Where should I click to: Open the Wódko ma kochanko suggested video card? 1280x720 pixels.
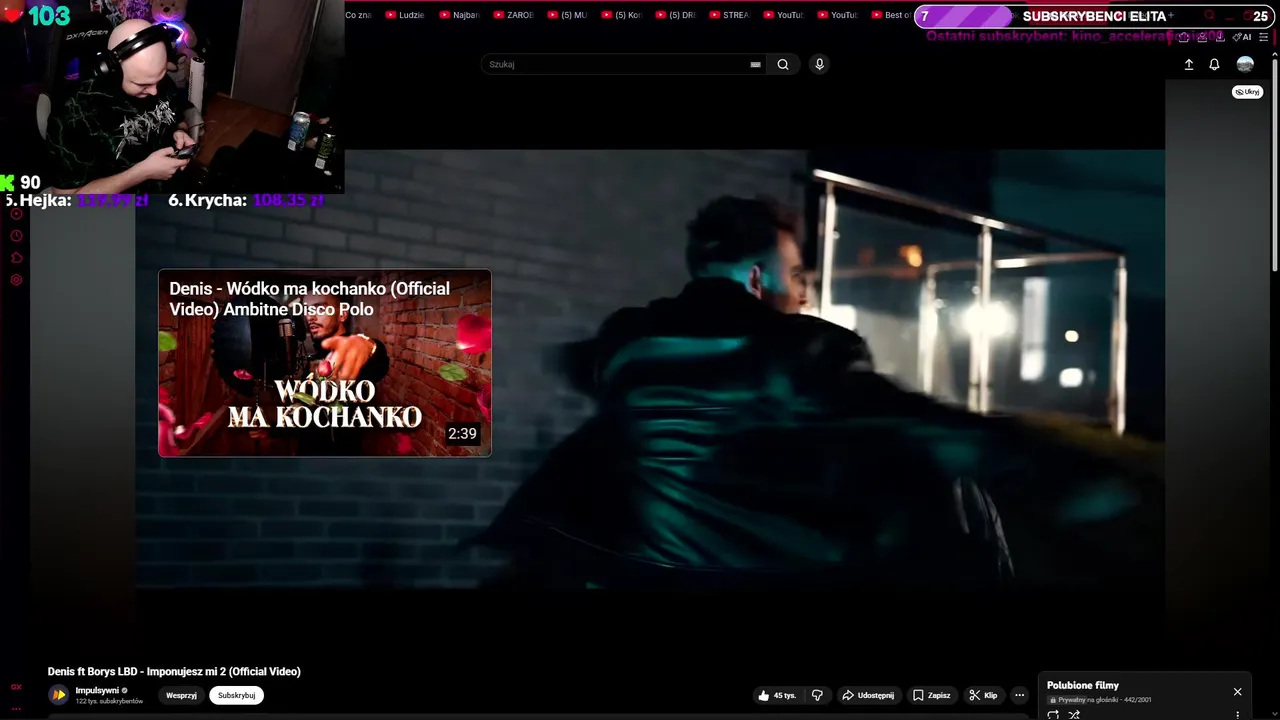click(325, 363)
